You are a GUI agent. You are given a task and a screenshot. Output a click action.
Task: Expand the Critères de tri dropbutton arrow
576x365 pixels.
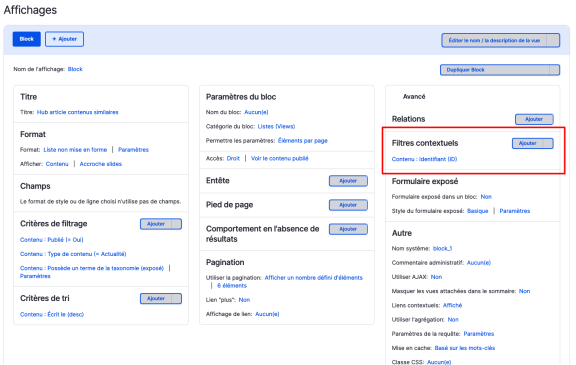click(x=177, y=299)
